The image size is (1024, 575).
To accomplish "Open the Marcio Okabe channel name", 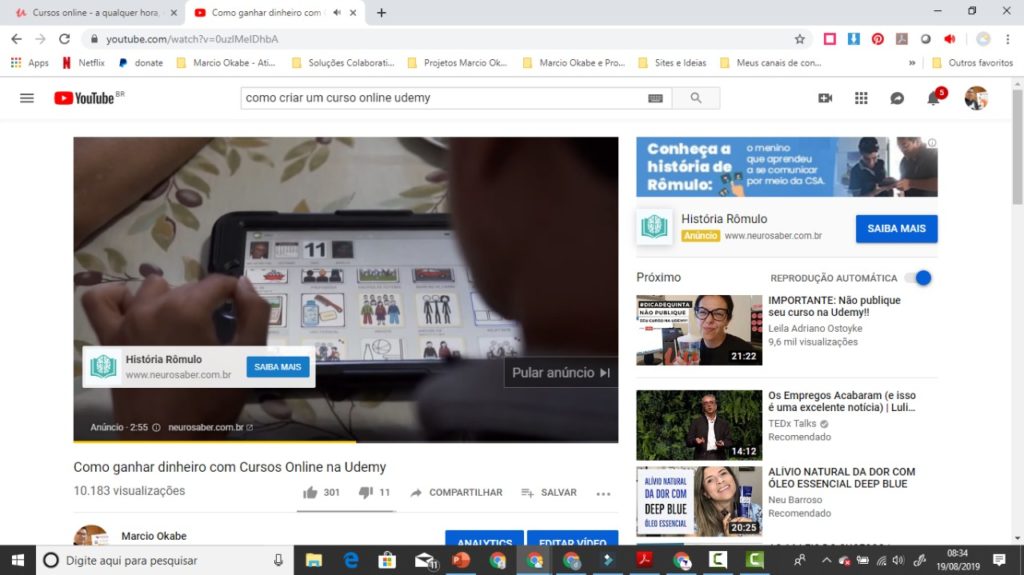I will (153, 536).
